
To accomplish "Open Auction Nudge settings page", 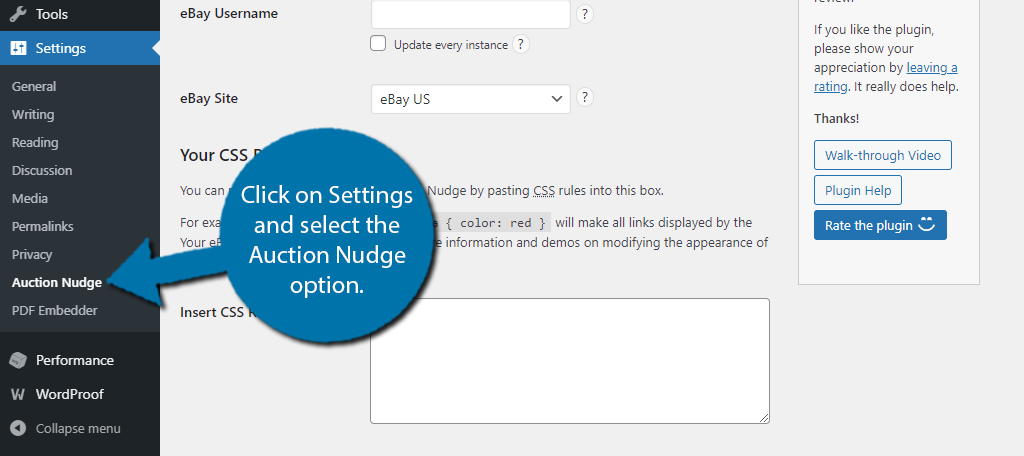I will pos(57,283).
